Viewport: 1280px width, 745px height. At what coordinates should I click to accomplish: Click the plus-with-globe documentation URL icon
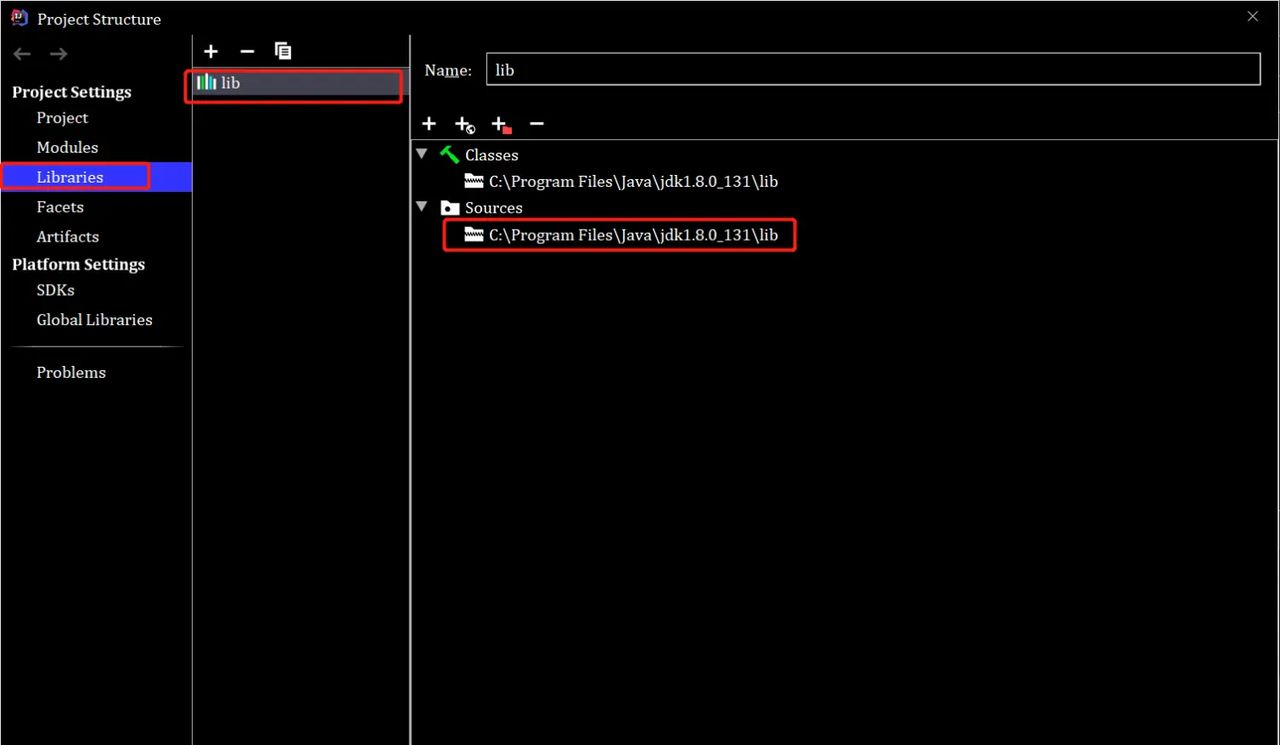pos(465,124)
